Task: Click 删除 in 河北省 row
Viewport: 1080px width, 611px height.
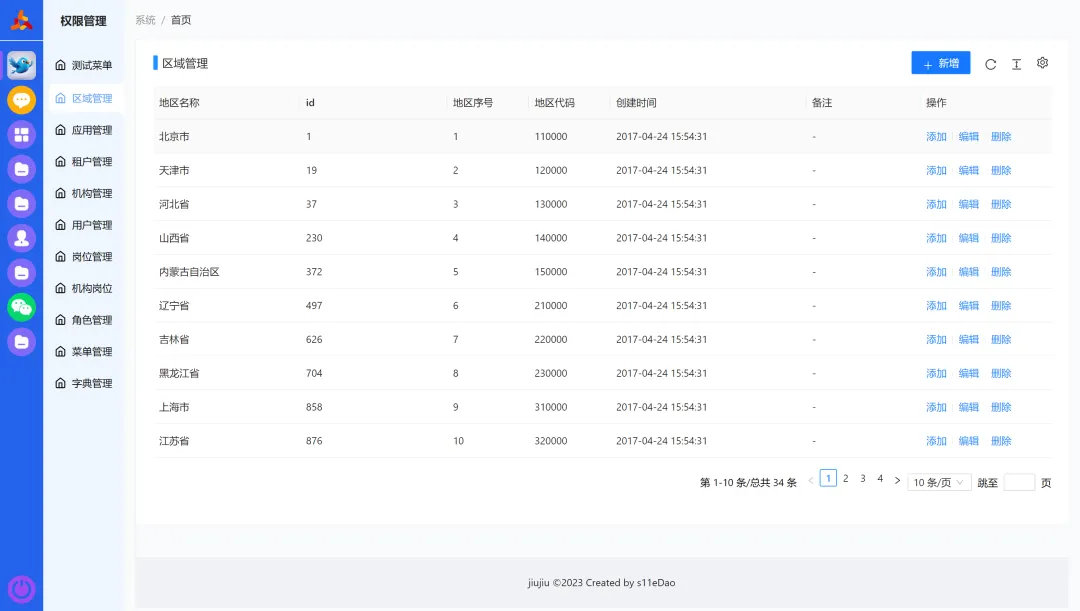Action: coord(1001,204)
